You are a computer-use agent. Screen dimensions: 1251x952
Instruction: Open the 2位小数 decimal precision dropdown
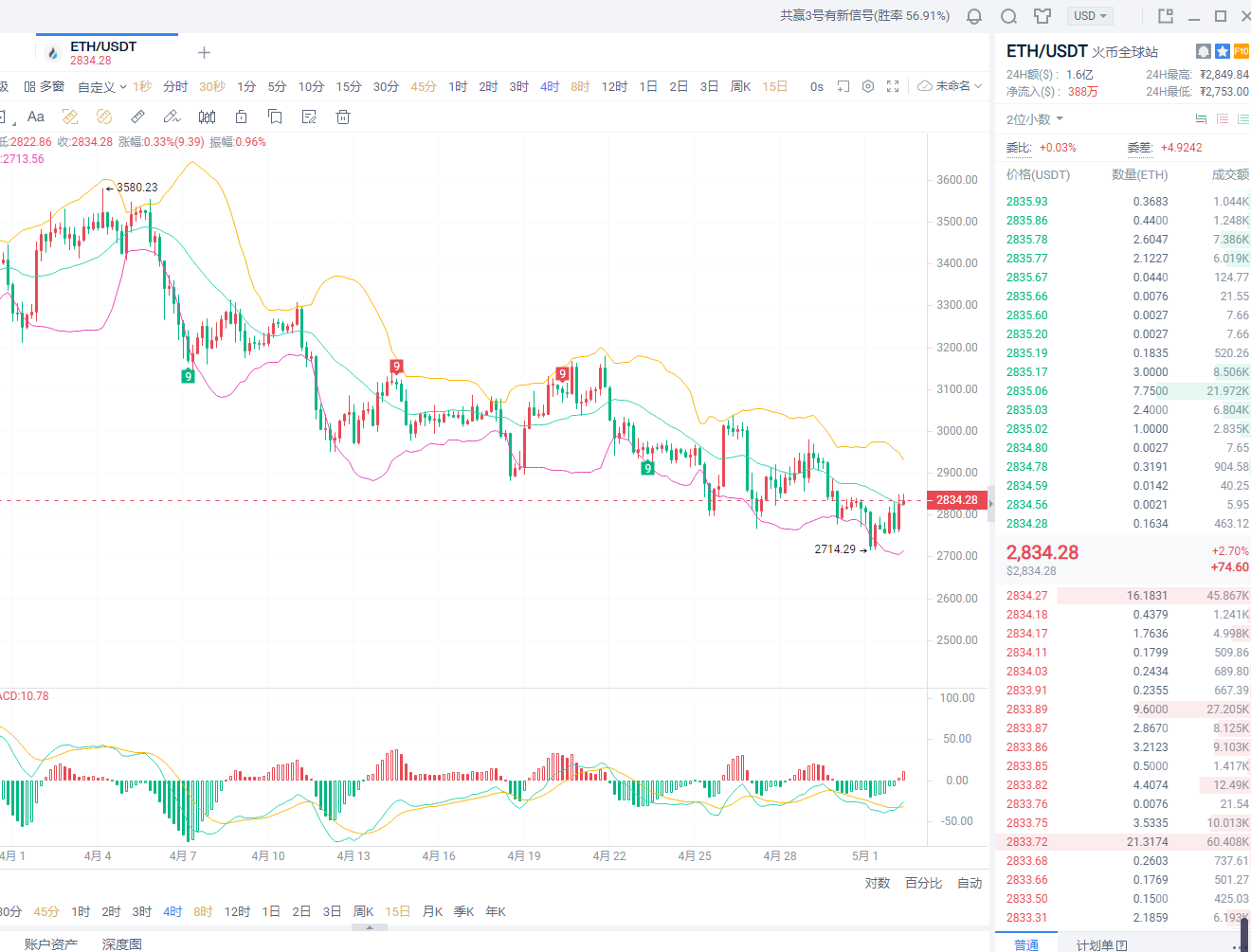coord(1035,119)
